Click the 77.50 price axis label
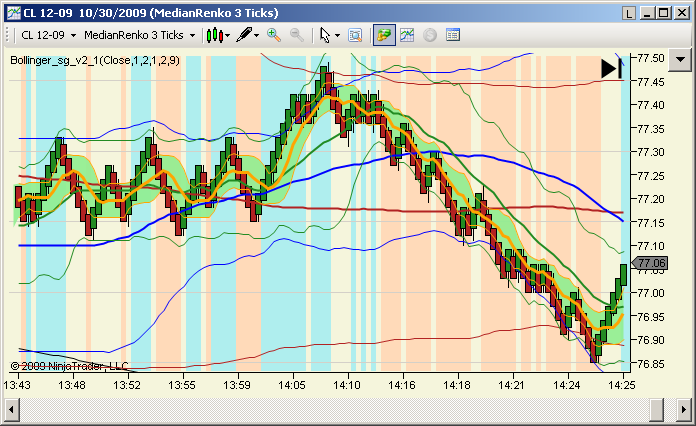The height and width of the screenshot is (426, 696). 651,58
